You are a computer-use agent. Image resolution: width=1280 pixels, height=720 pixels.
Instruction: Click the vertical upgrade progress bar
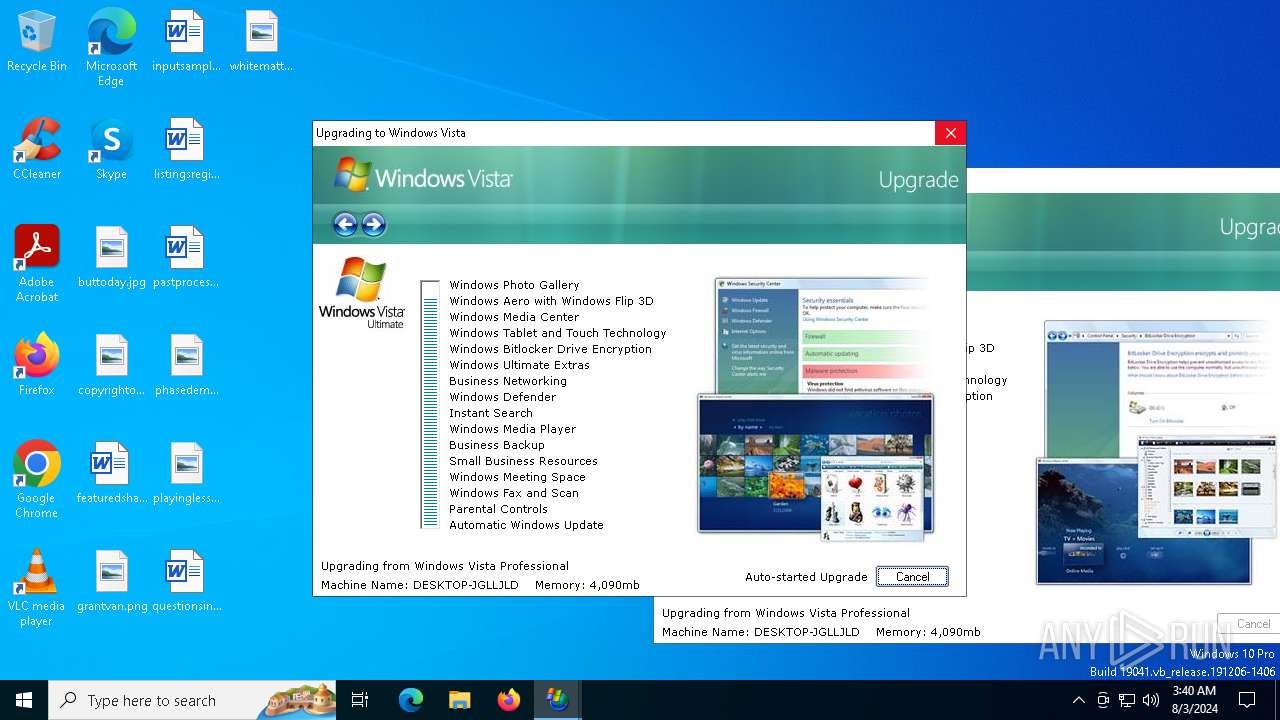point(430,404)
